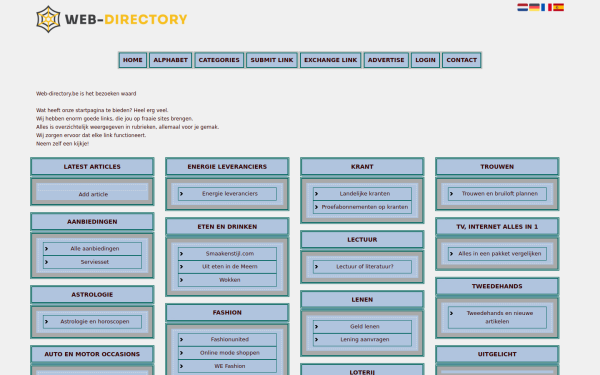This screenshot has width=600, height=375.
Task: Open Proefabonnementen op kranten link
Action: click(x=365, y=207)
